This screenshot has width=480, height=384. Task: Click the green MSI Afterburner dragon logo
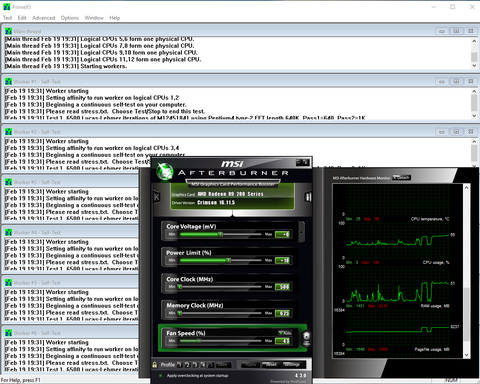click(x=165, y=171)
